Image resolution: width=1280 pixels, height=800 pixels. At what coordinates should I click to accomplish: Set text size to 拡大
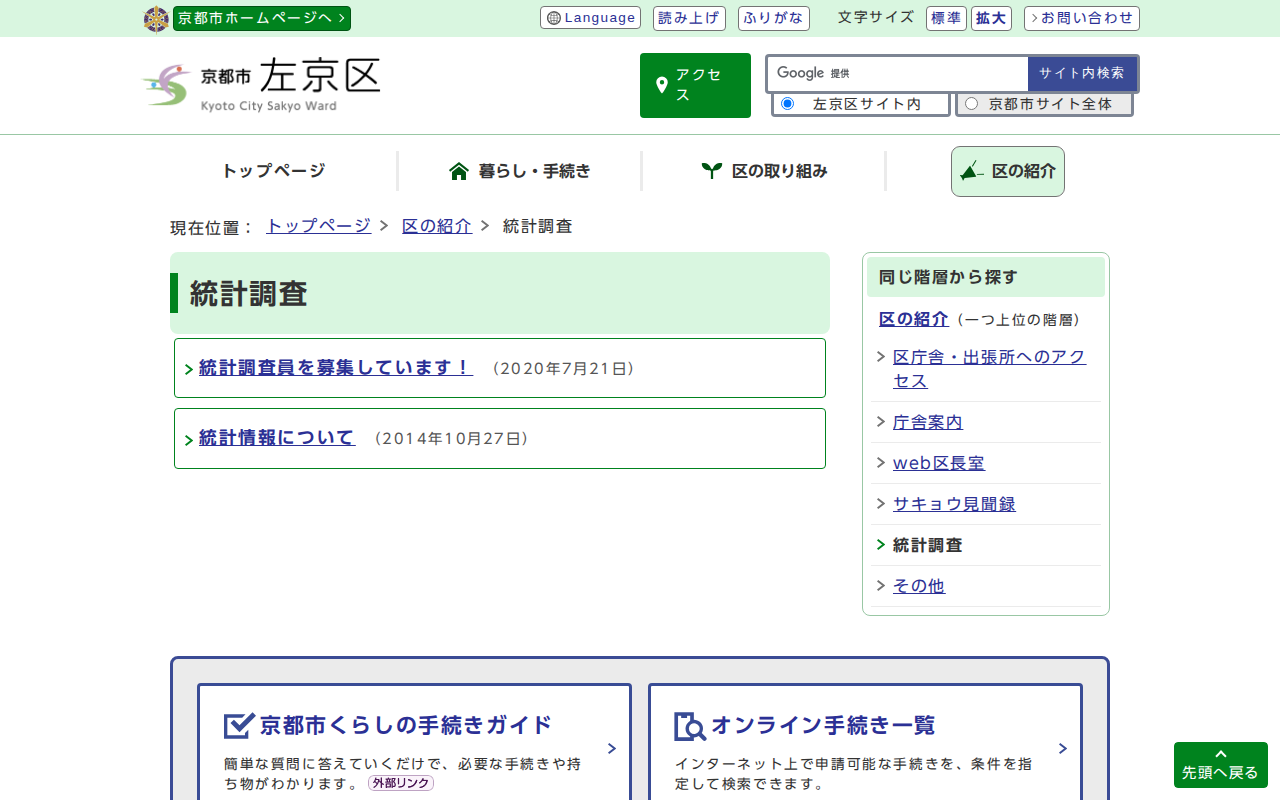click(990, 18)
